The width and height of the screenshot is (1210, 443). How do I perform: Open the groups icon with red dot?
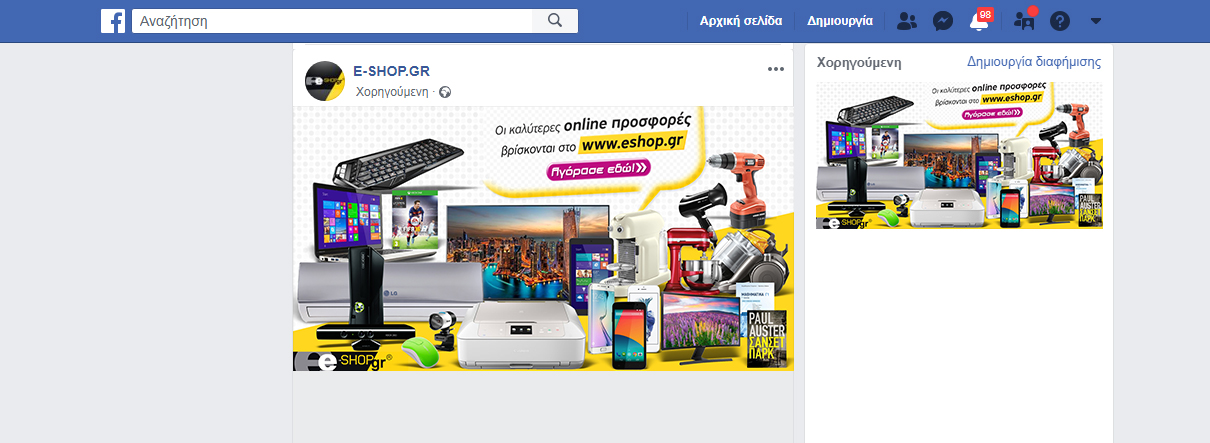1025,20
